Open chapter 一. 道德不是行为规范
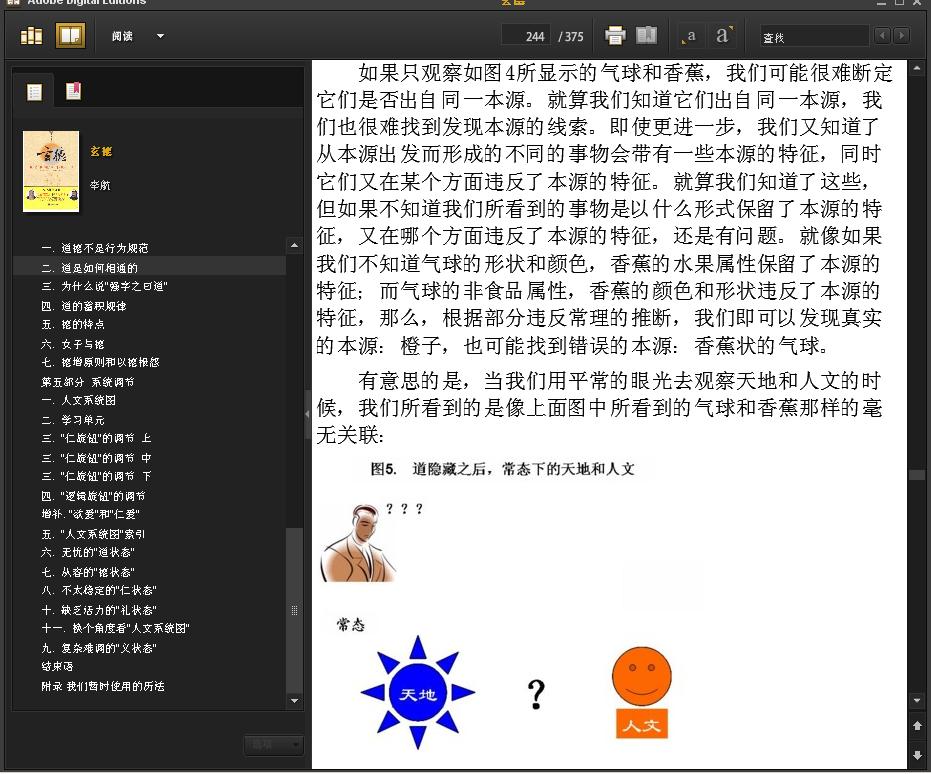 pos(94,248)
